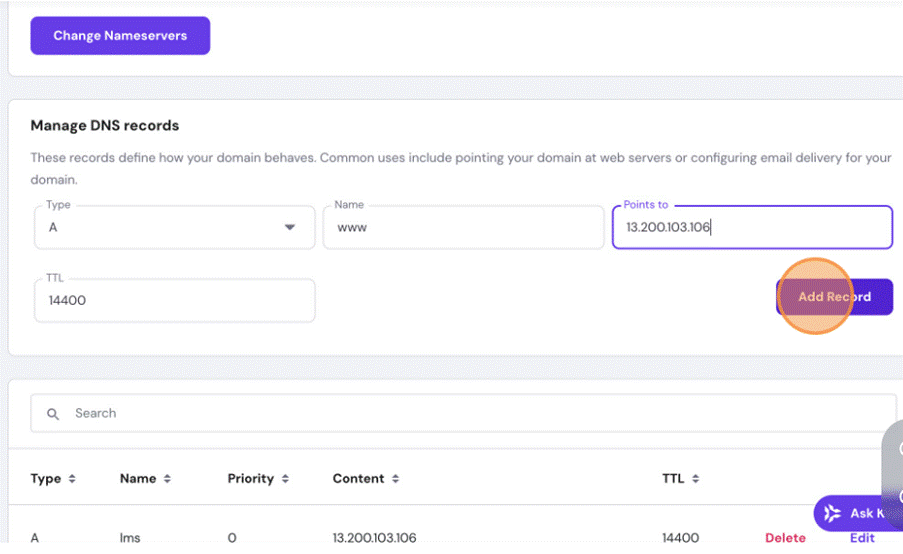Delete the lms A record
This screenshot has width=903, height=554.
coord(785,538)
